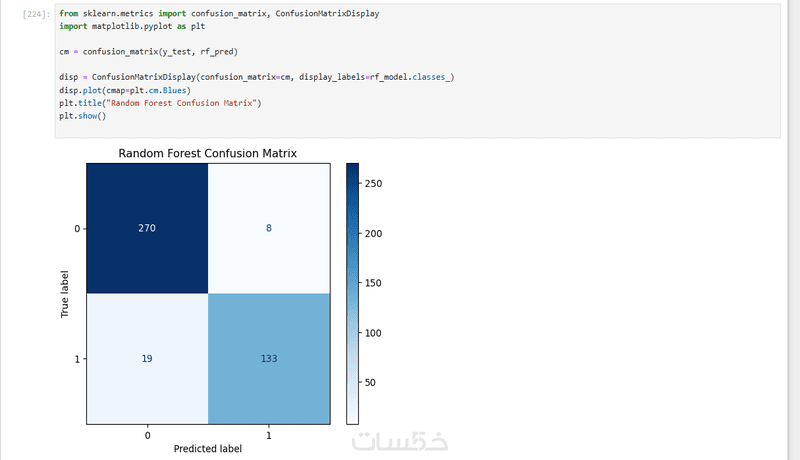Click the 270 true-negative matrix cell
Screen dimensions: 800x460
pos(147,228)
